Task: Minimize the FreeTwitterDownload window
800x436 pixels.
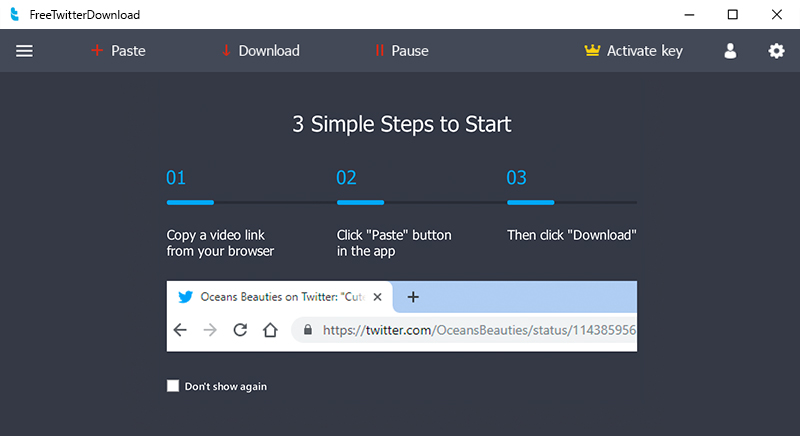Action: click(689, 14)
